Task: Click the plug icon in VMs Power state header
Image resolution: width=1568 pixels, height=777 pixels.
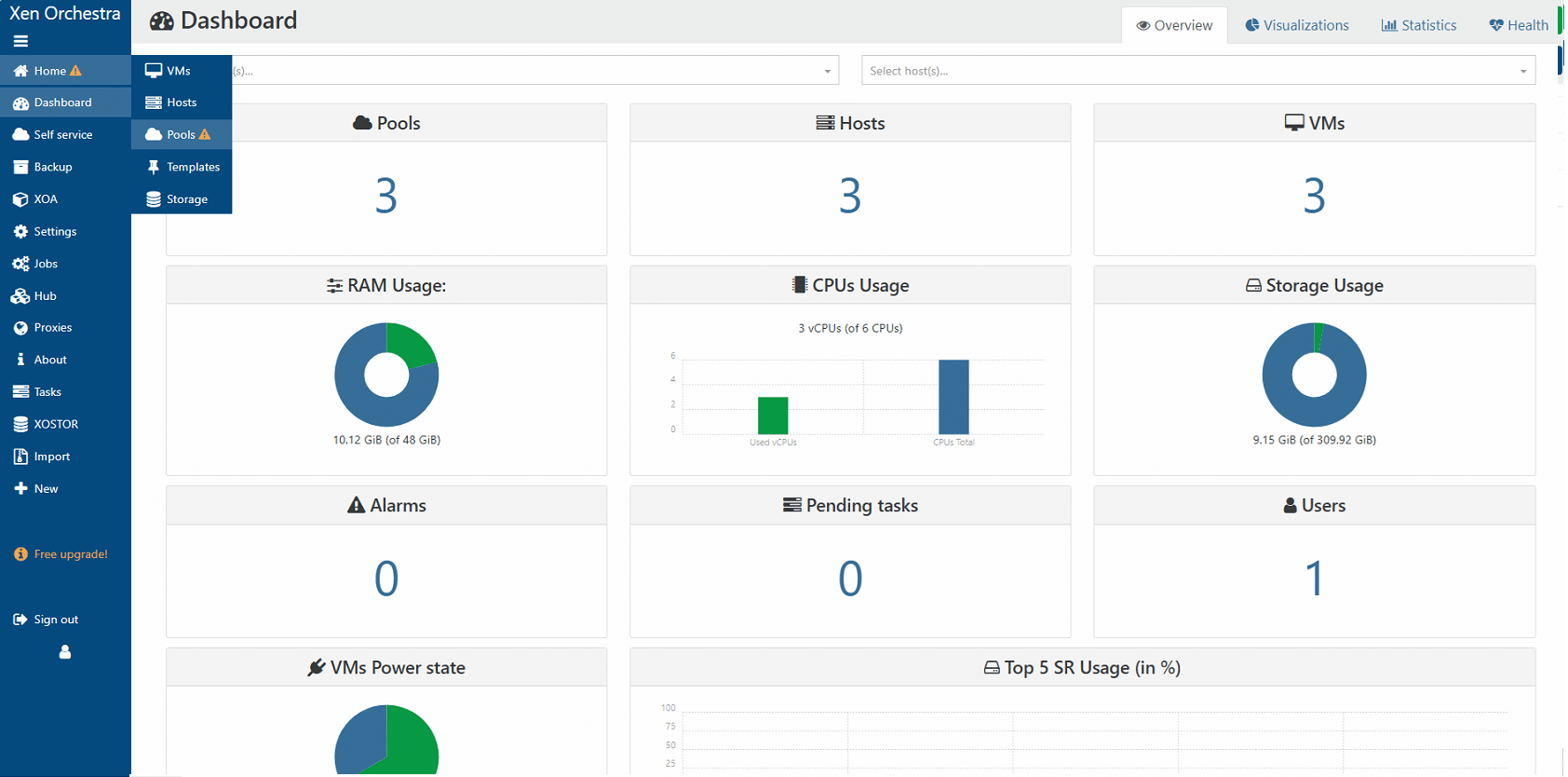Action: [317, 667]
